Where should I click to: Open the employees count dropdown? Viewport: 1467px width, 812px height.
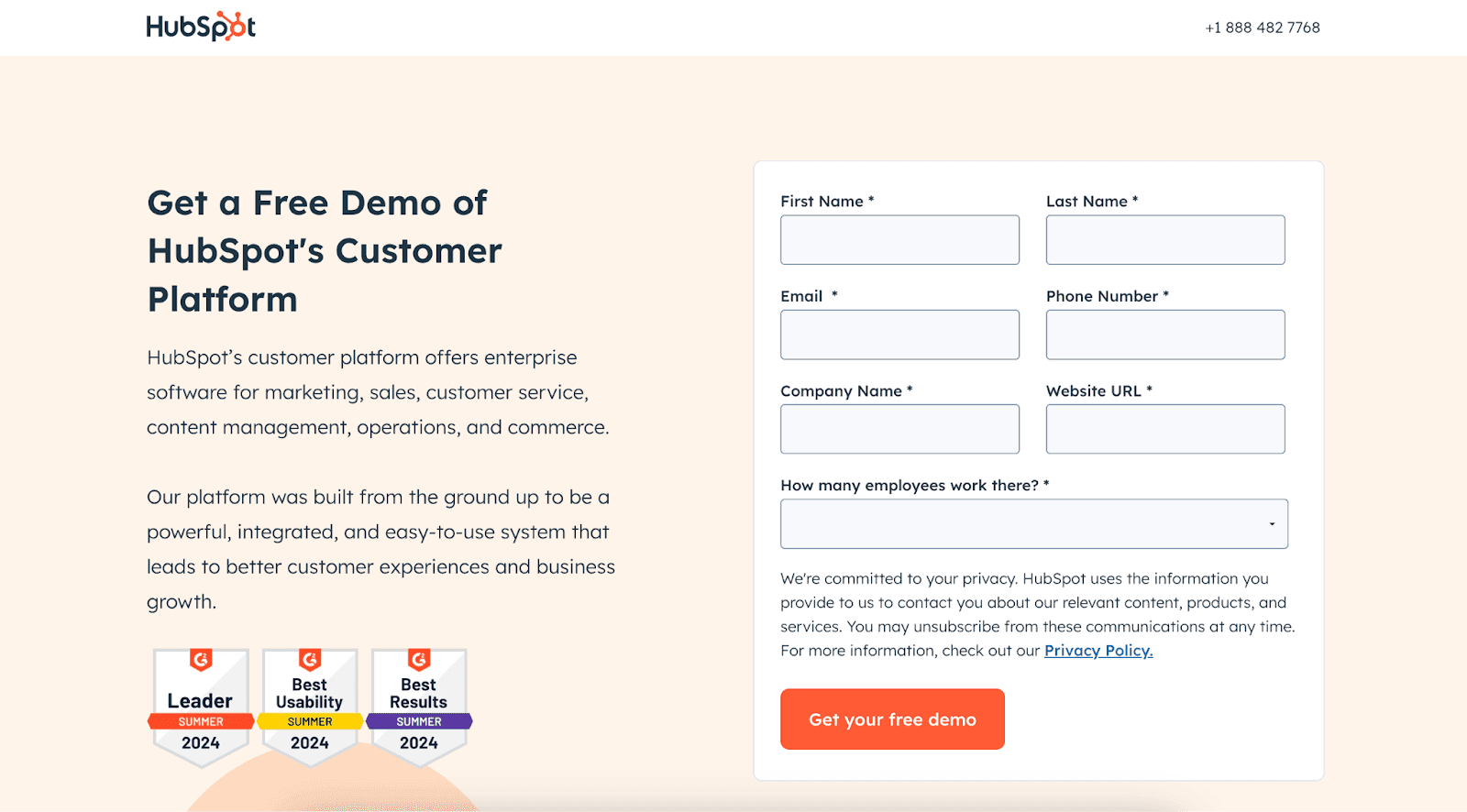[x=1033, y=524]
